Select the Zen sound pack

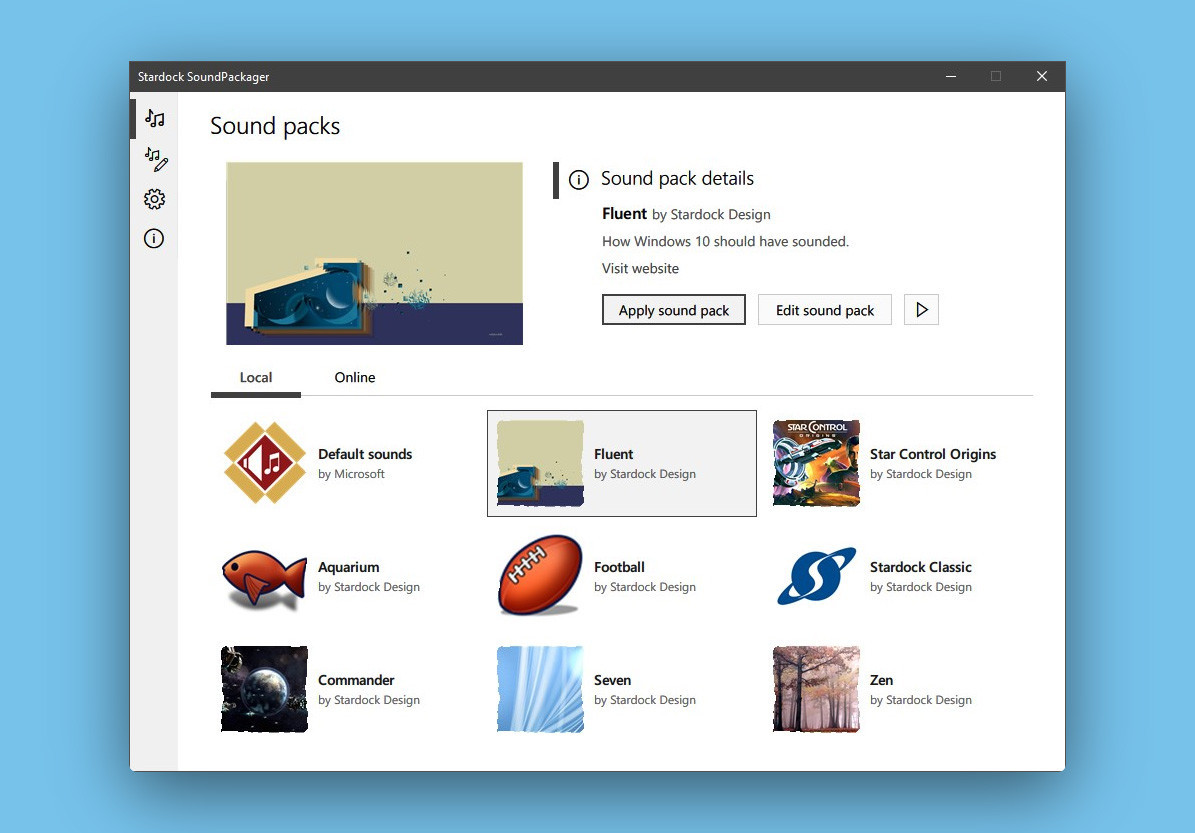click(816, 689)
